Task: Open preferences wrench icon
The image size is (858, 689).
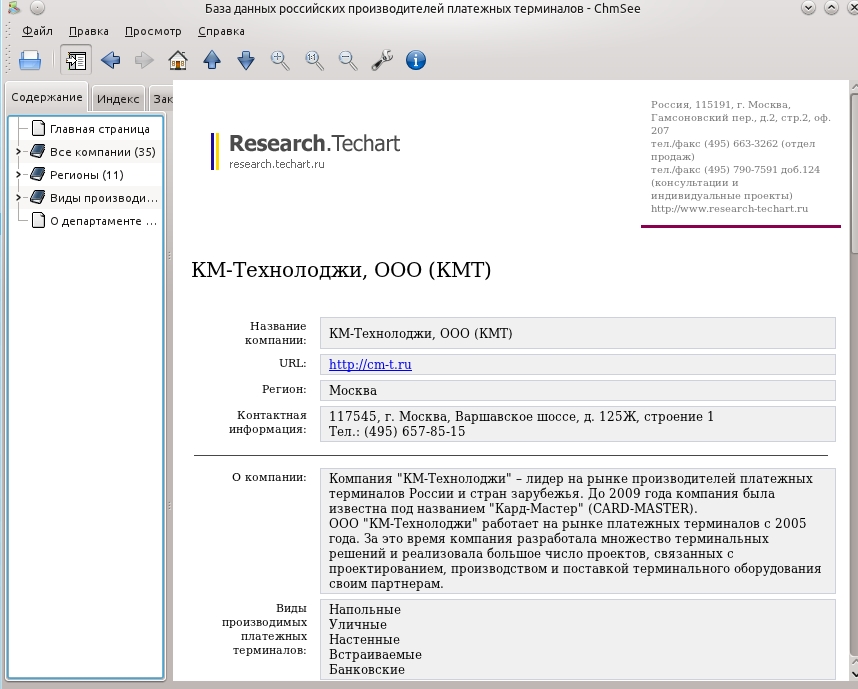Action: [x=382, y=60]
